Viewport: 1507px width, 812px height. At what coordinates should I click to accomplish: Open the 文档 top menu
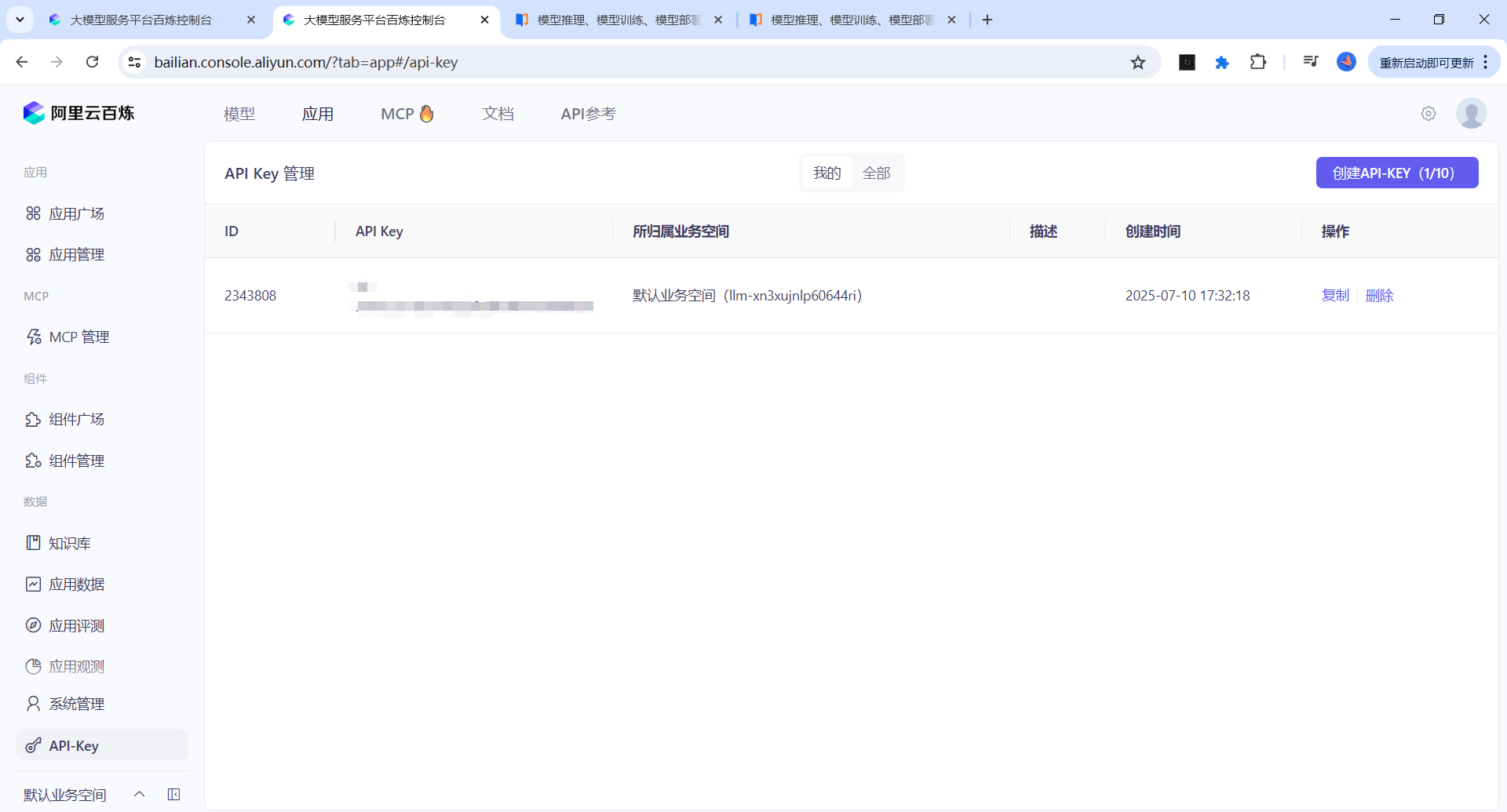tap(498, 114)
